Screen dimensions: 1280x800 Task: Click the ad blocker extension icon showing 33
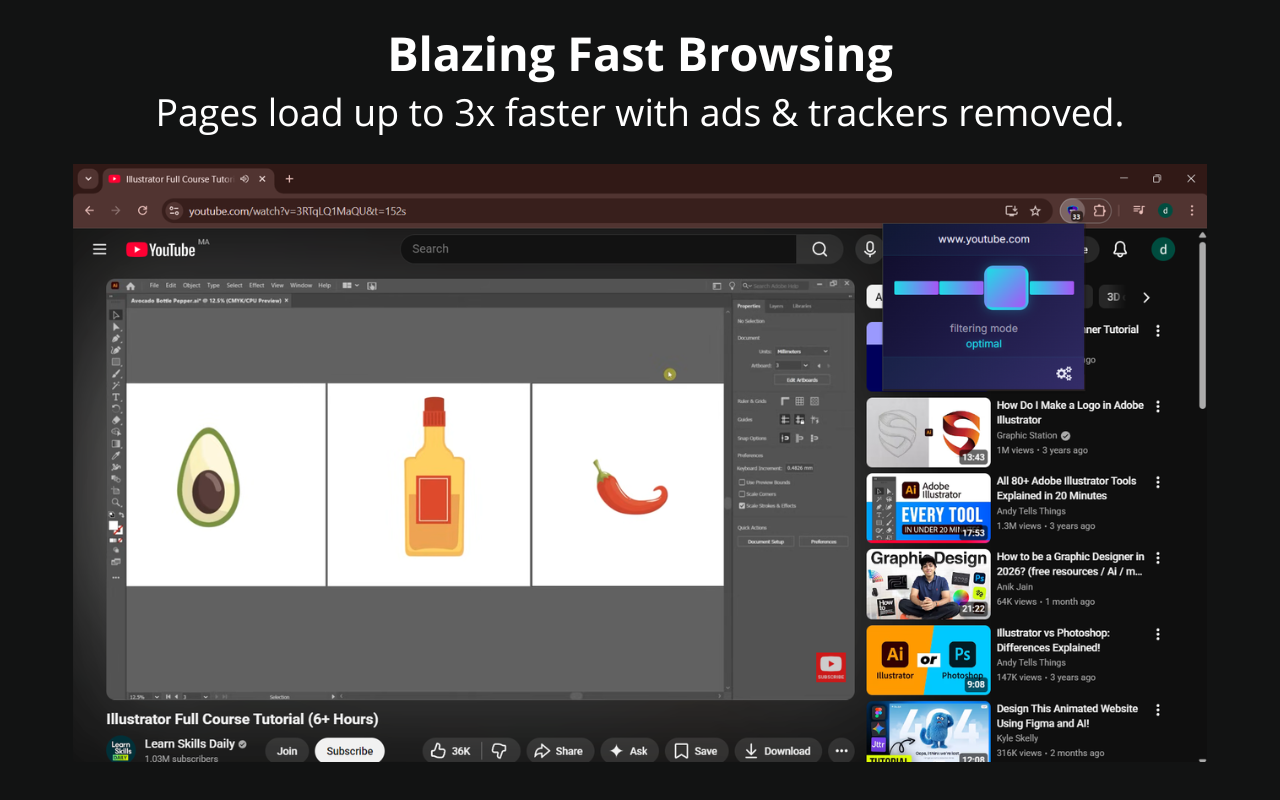pyautogui.click(x=1073, y=211)
